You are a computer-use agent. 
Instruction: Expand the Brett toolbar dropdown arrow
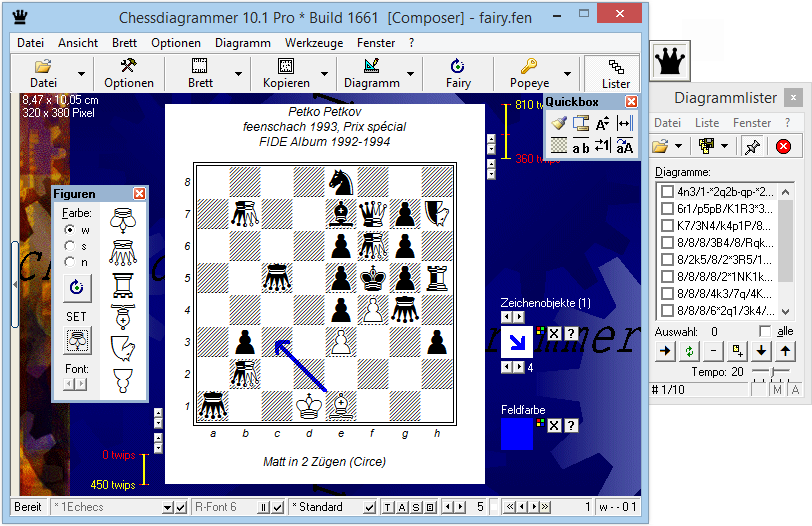pyautogui.click(x=238, y=74)
